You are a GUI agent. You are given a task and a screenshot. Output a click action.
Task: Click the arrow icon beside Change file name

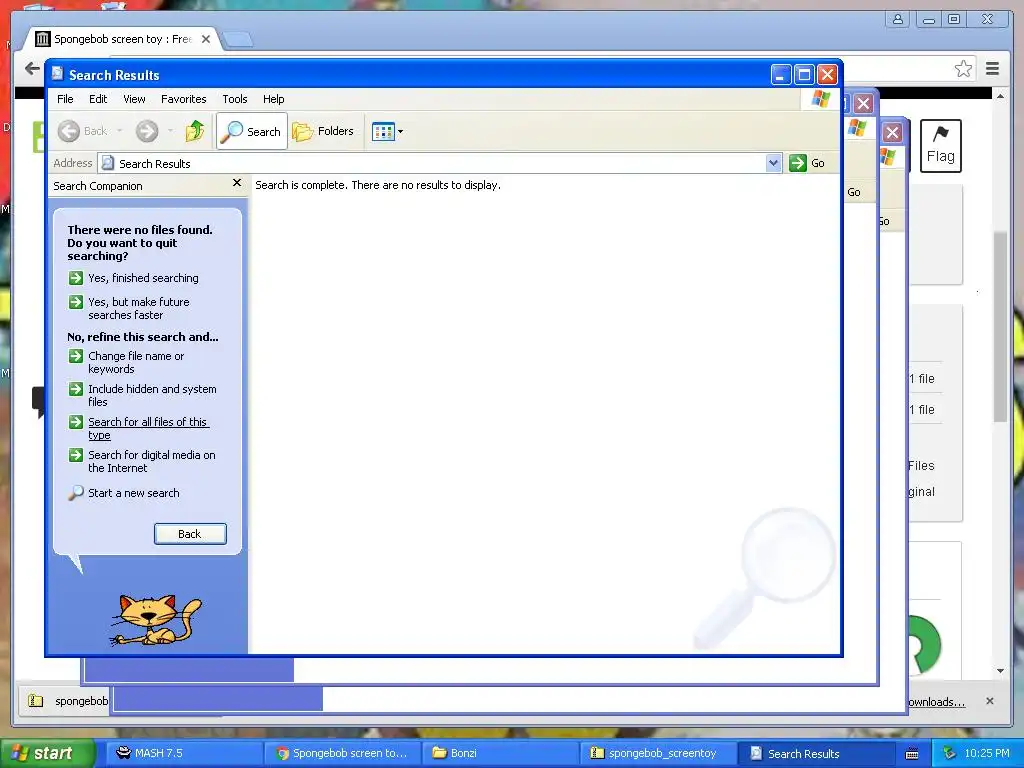[76, 356]
